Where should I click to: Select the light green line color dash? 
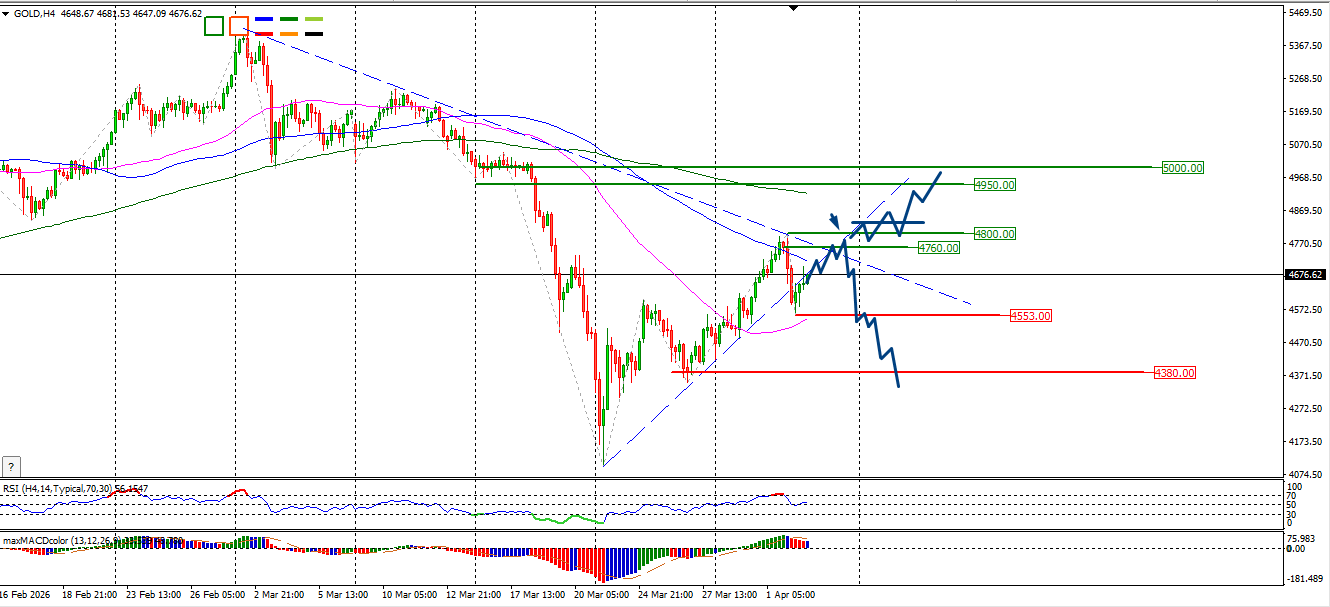point(314,19)
